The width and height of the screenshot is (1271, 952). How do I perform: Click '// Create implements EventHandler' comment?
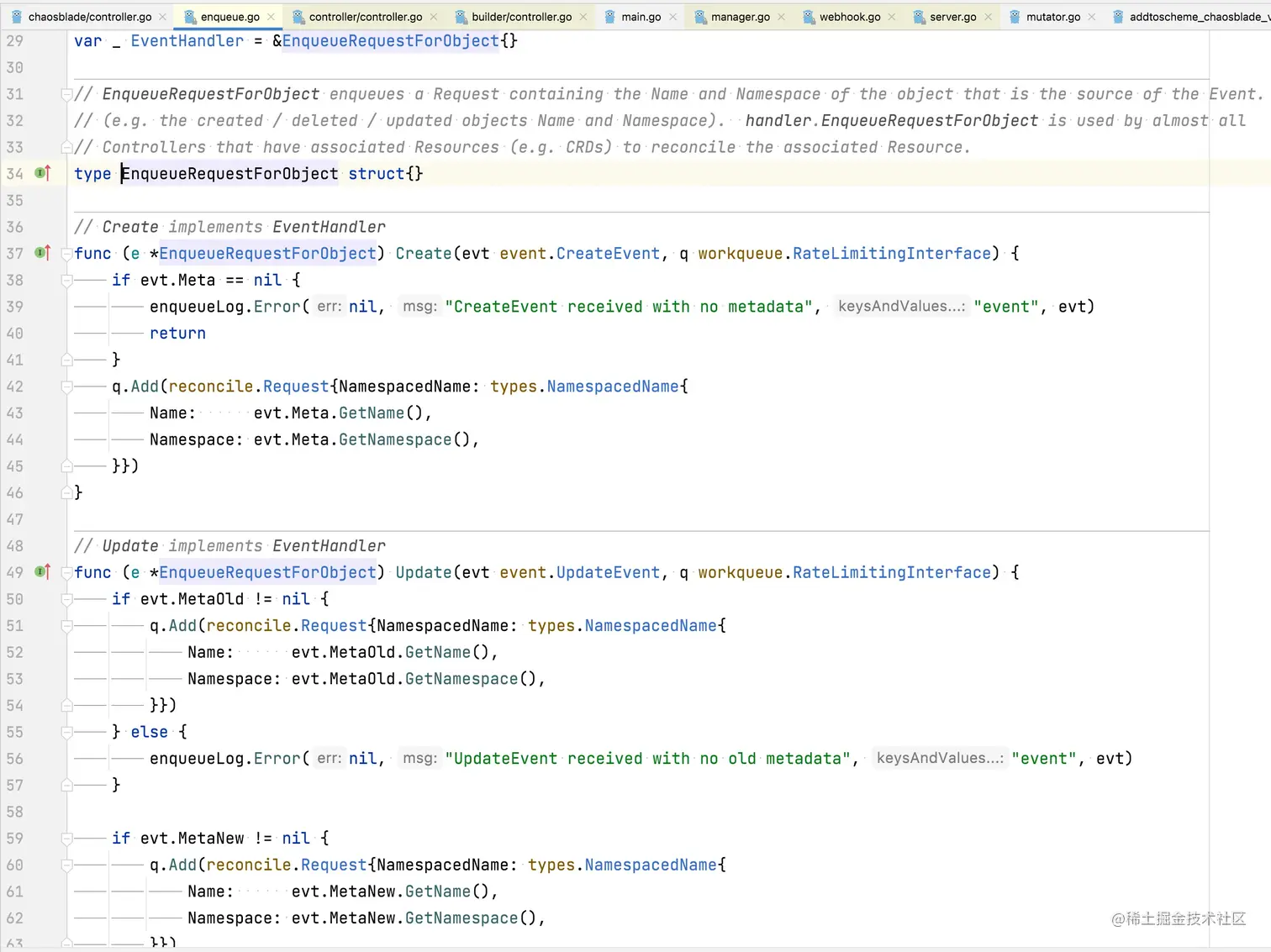(x=229, y=227)
